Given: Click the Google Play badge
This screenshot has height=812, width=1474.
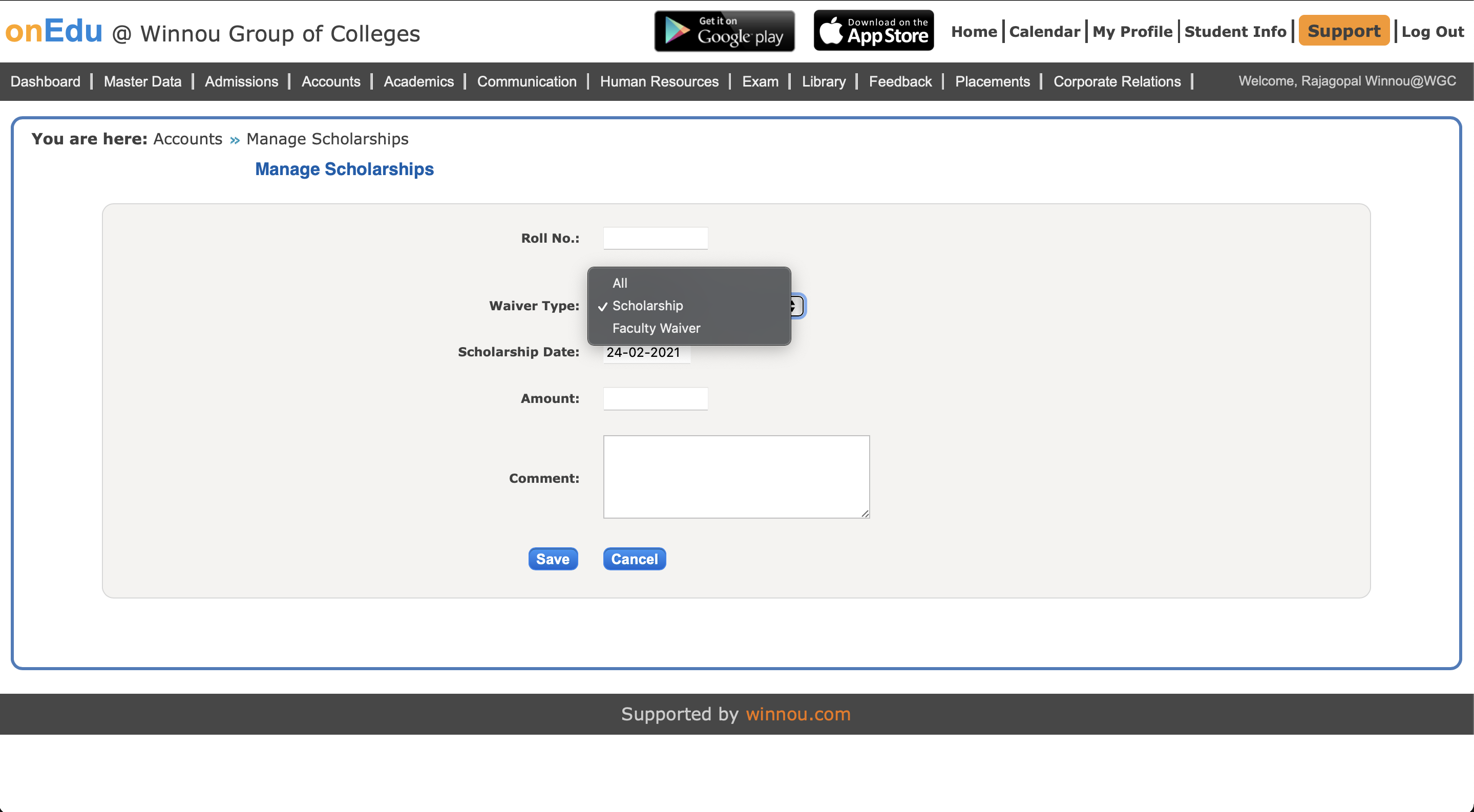Looking at the screenshot, I should [x=724, y=31].
